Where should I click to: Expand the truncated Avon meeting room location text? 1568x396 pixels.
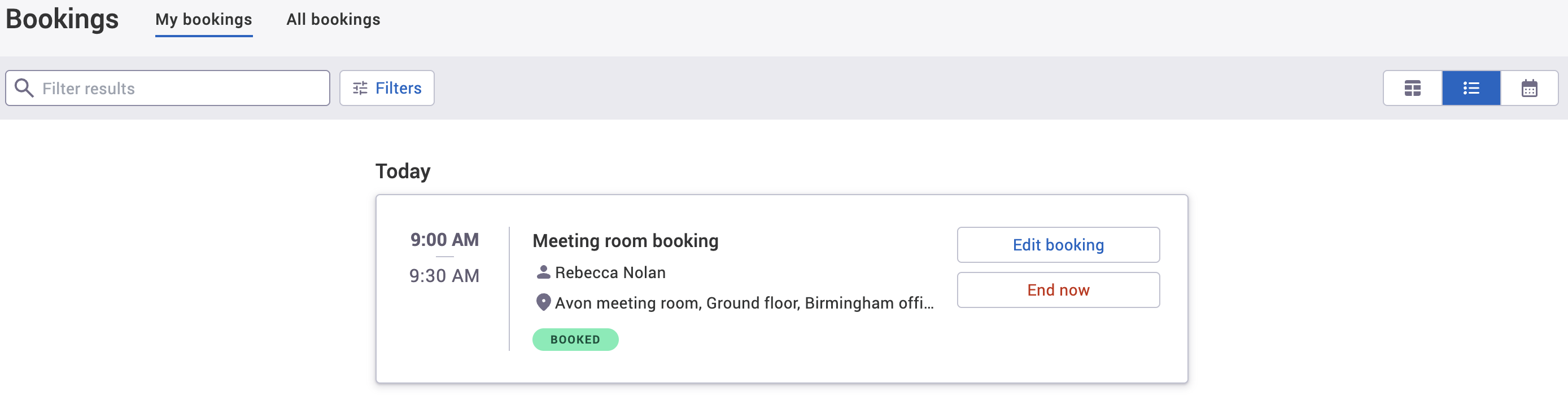pyautogui.click(x=744, y=302)
